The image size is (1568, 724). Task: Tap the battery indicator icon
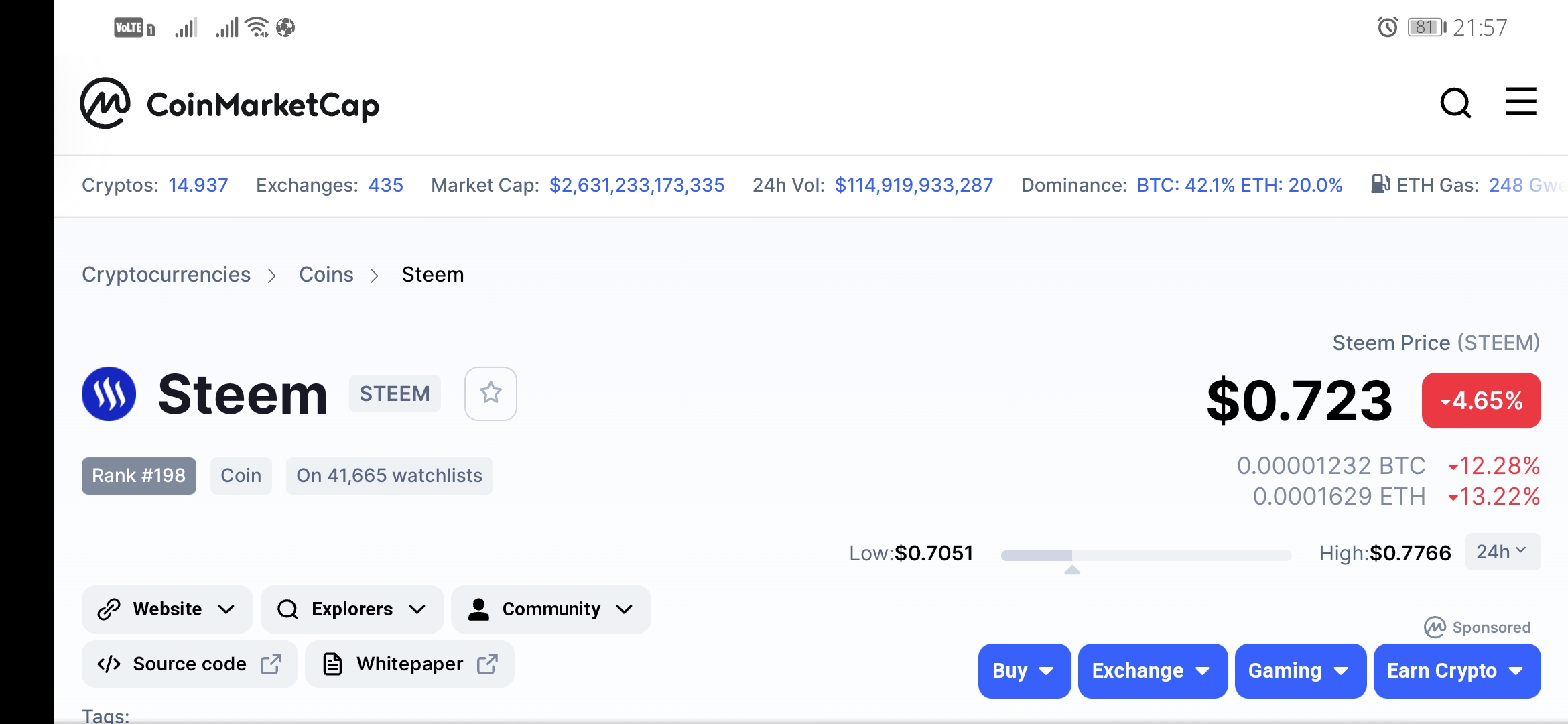1427,27
